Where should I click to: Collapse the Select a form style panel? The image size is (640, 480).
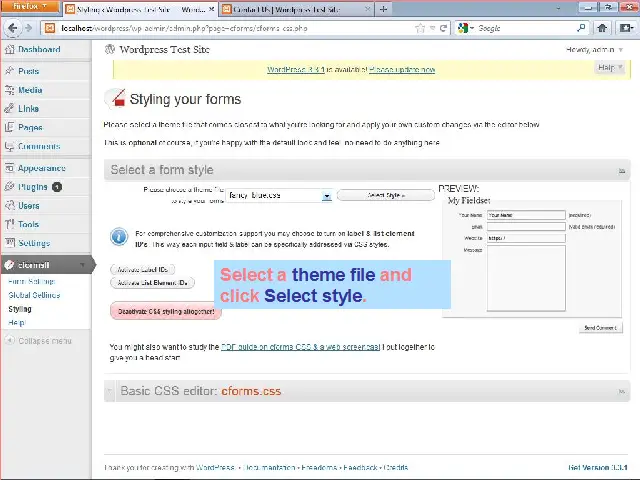[x=622, y=171]
